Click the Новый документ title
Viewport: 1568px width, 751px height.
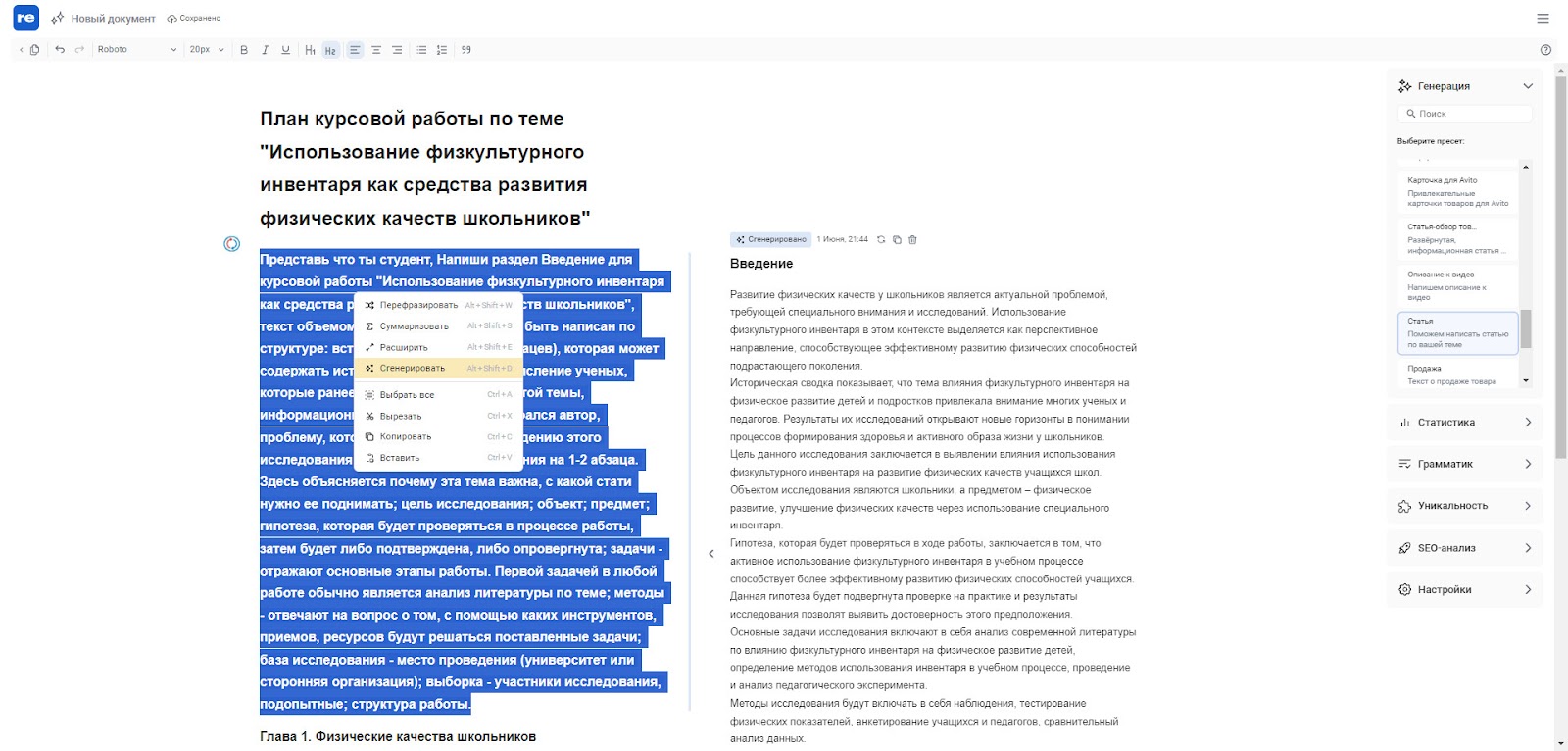pyautogui.click(x=113, y=19)
